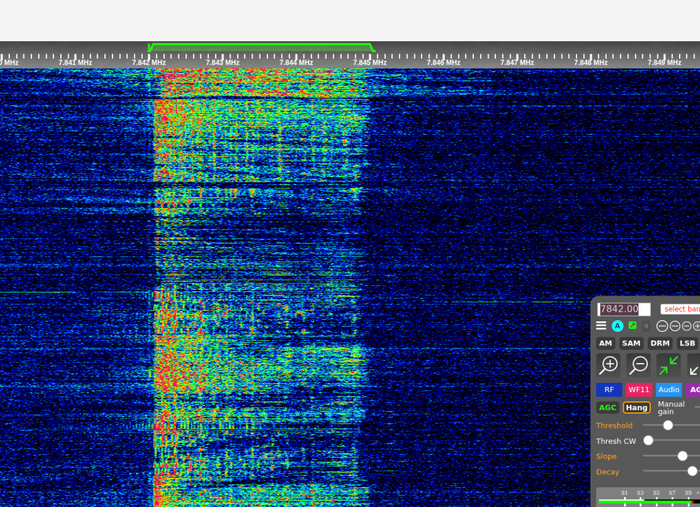Switch to the Audio tab
The width and height of the screenshot is (700, 507).
[668, 390]
